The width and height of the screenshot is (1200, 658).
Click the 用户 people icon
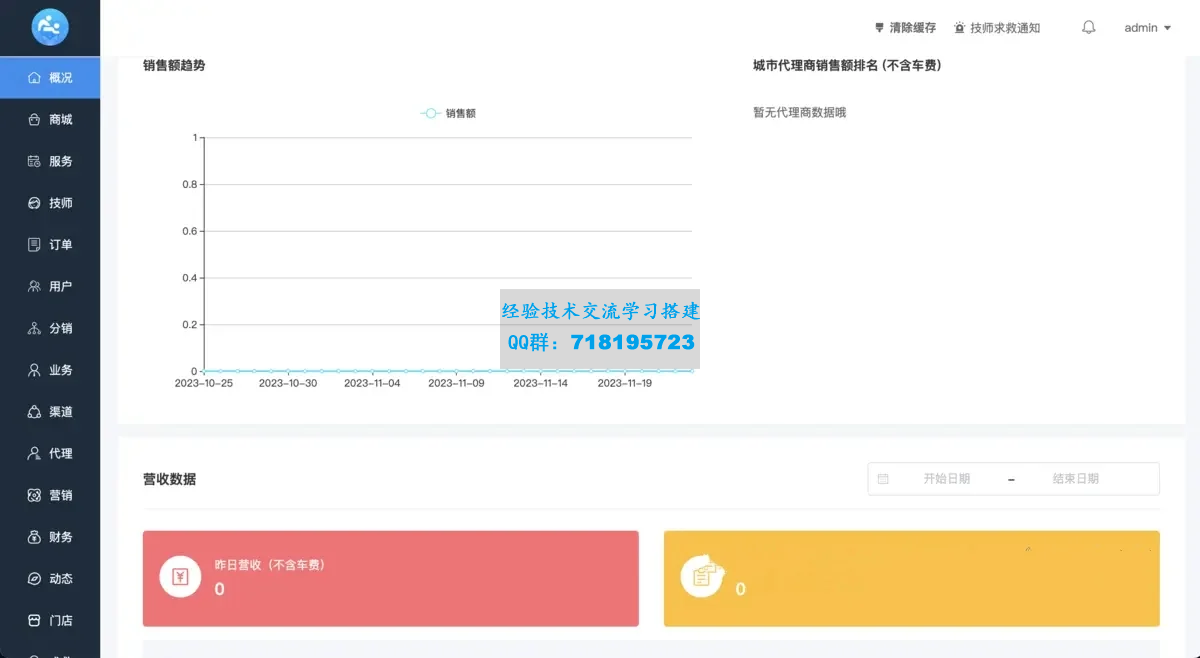point(34,286)
